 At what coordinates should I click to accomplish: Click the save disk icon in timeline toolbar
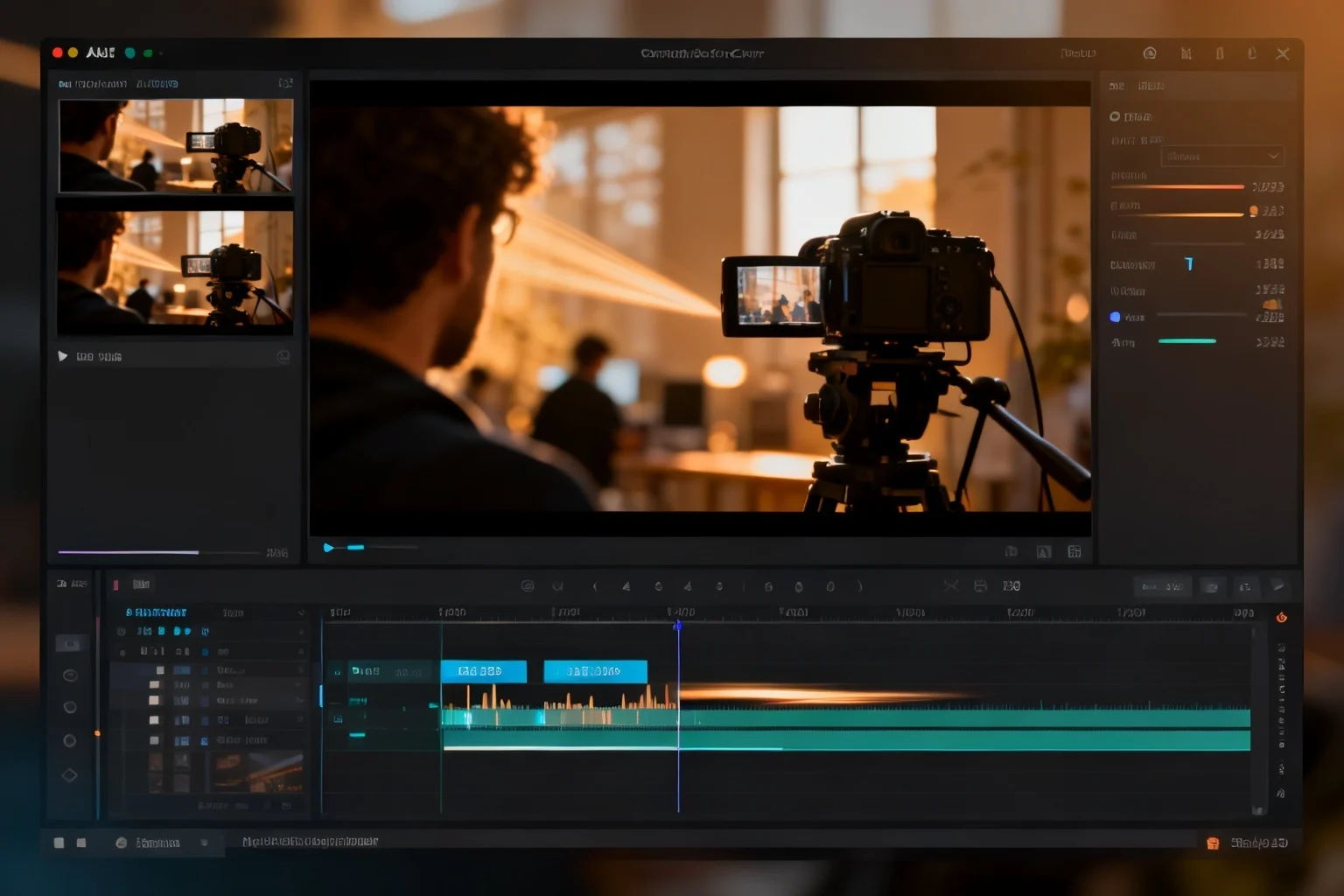(981, 585)
